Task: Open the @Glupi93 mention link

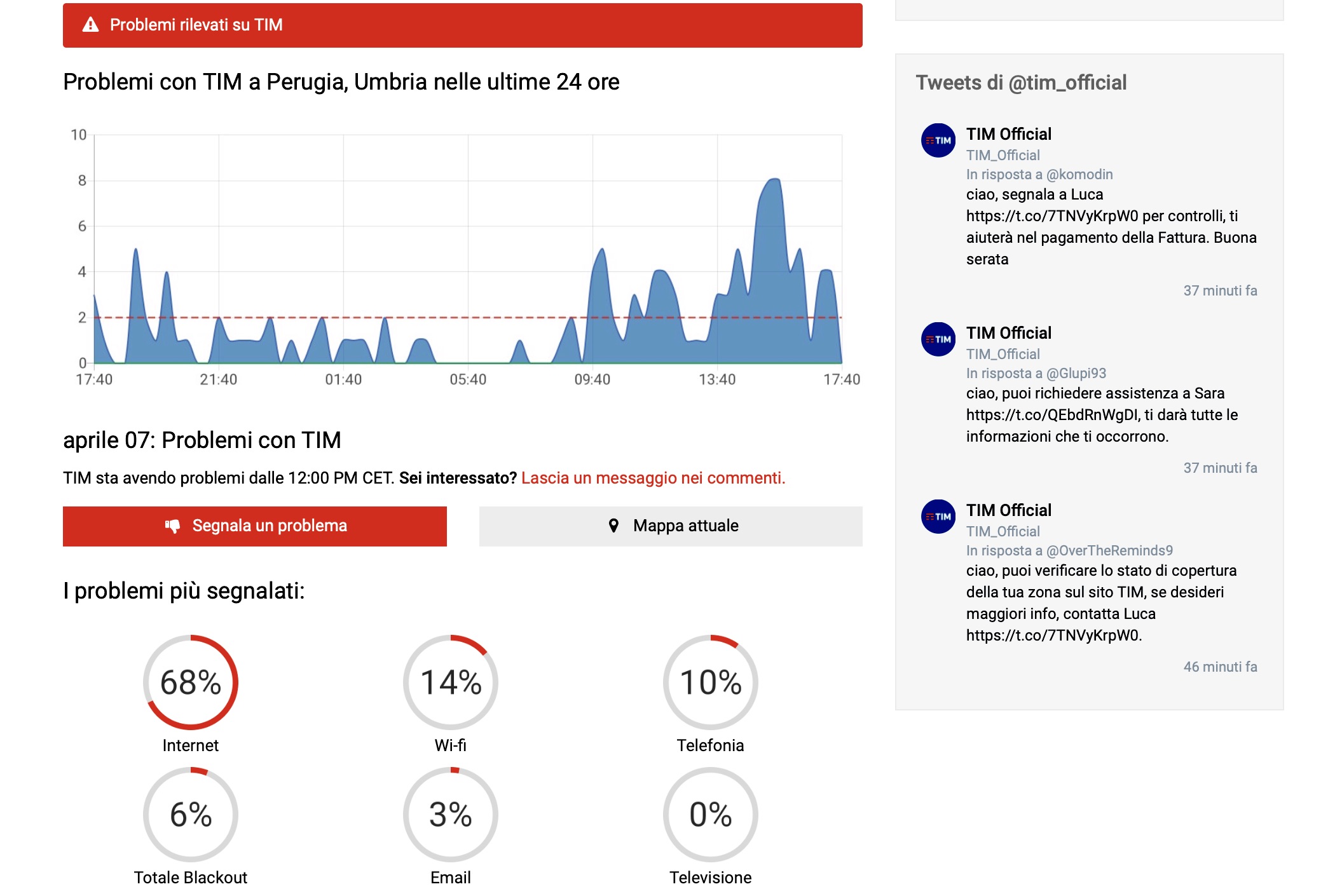Action: (1076, 373)
